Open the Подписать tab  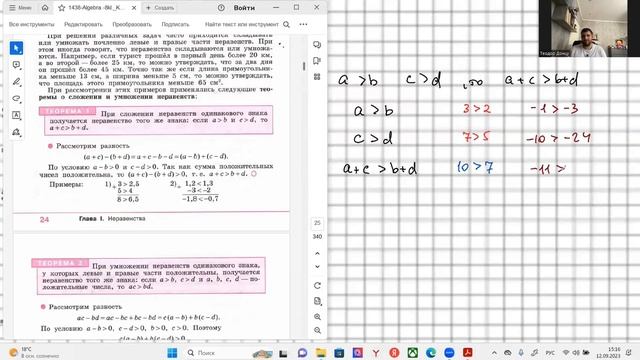coord(175,24)
